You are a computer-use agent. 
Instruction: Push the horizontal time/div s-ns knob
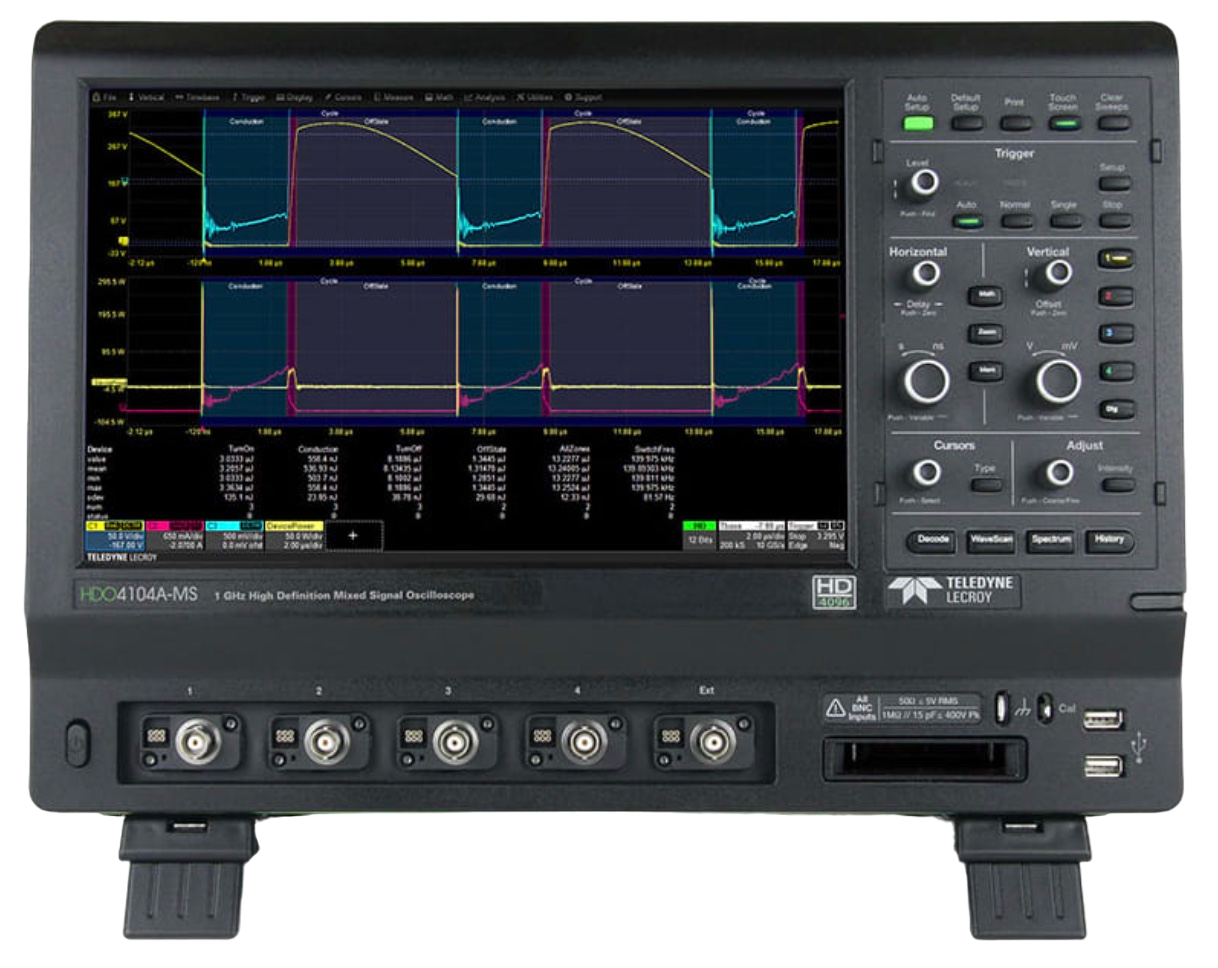[x=927, y=381]
